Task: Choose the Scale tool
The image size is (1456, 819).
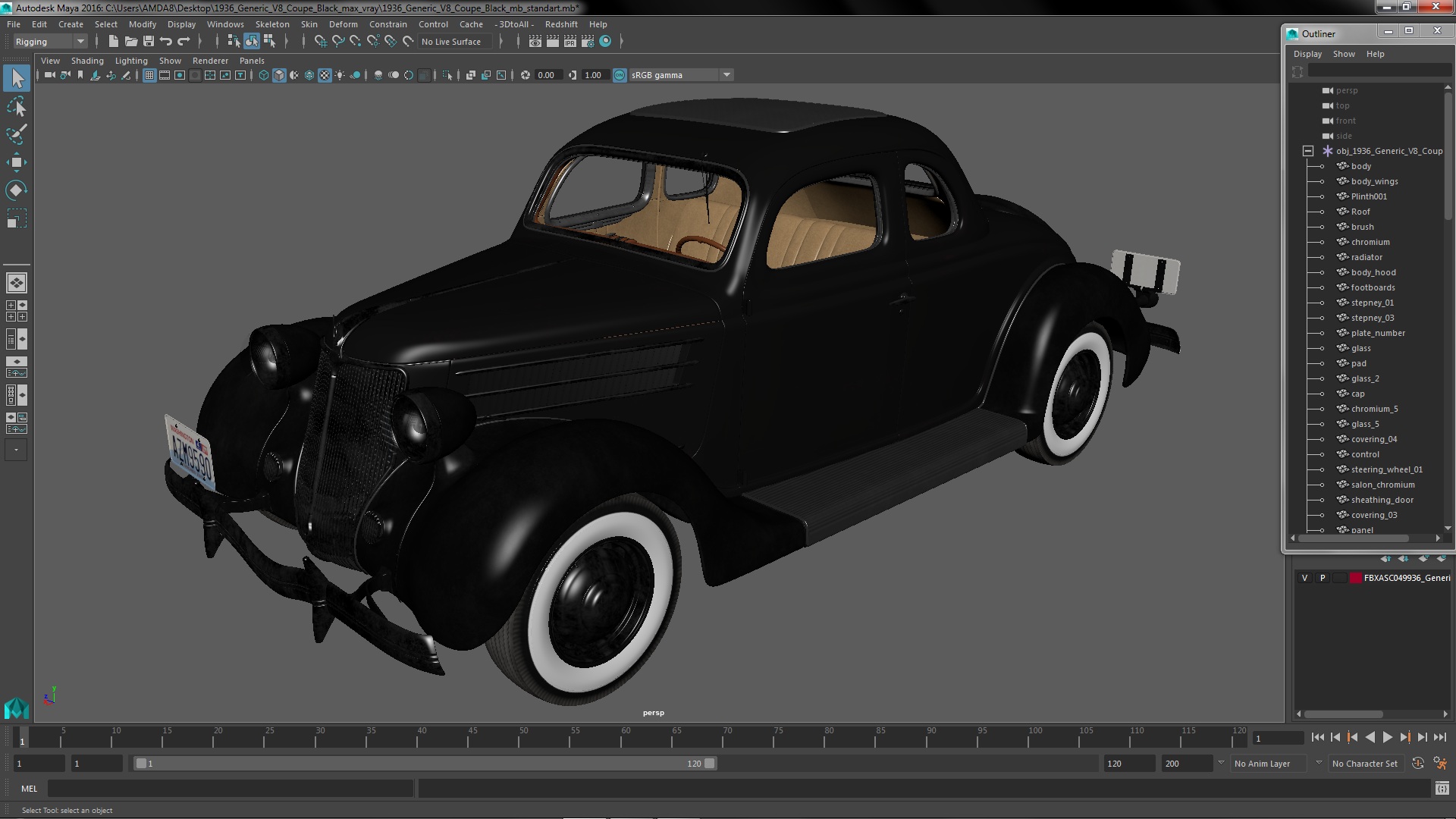Action: (17, 218)
